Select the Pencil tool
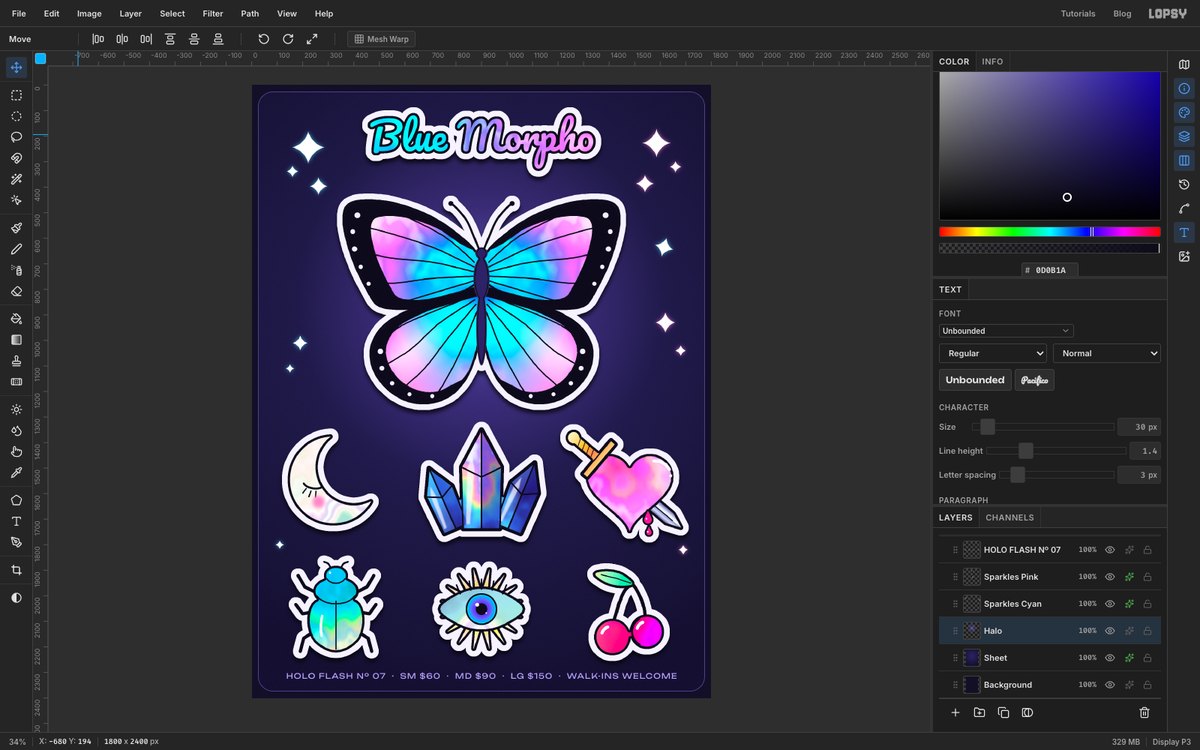 click(x=16, y=249)
